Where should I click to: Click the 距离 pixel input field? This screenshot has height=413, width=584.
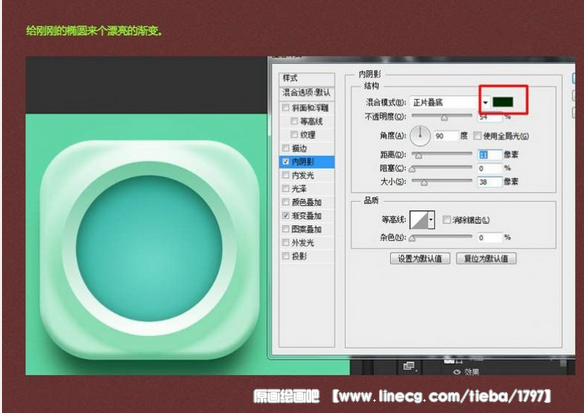[x=490, y=155]
